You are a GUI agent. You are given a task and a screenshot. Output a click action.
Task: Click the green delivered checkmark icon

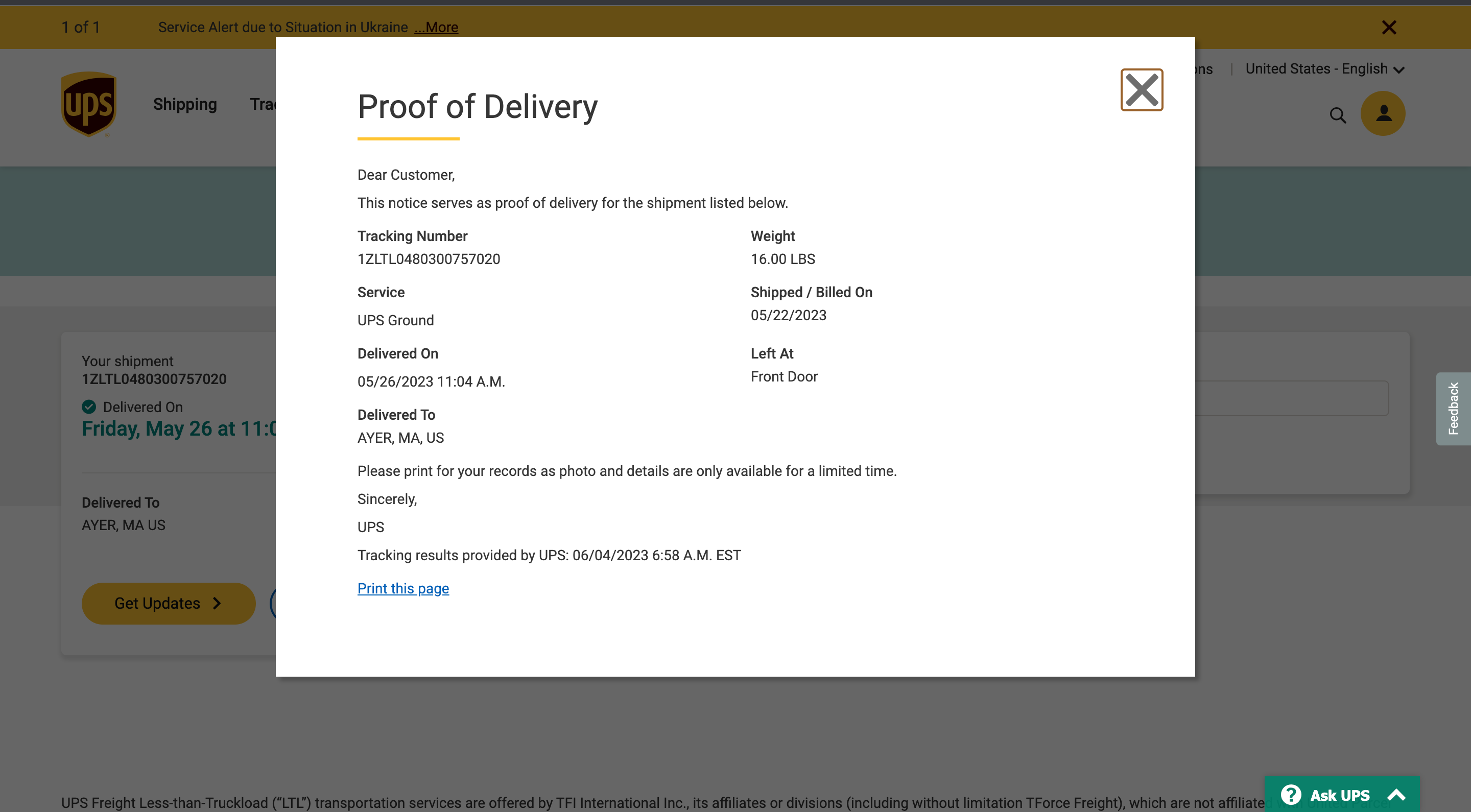[88, 407]
